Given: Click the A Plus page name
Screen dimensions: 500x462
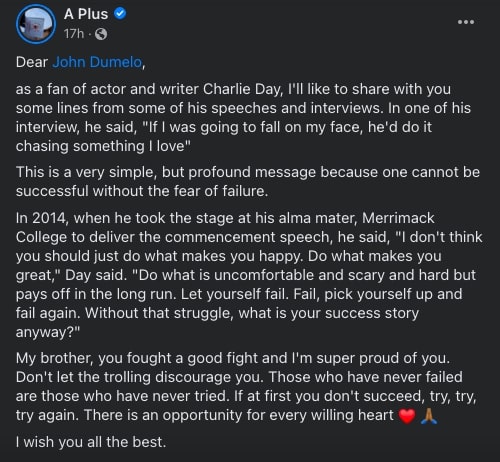Looking at the screenshot, I should pyautogui.click(x=86, y=14).
